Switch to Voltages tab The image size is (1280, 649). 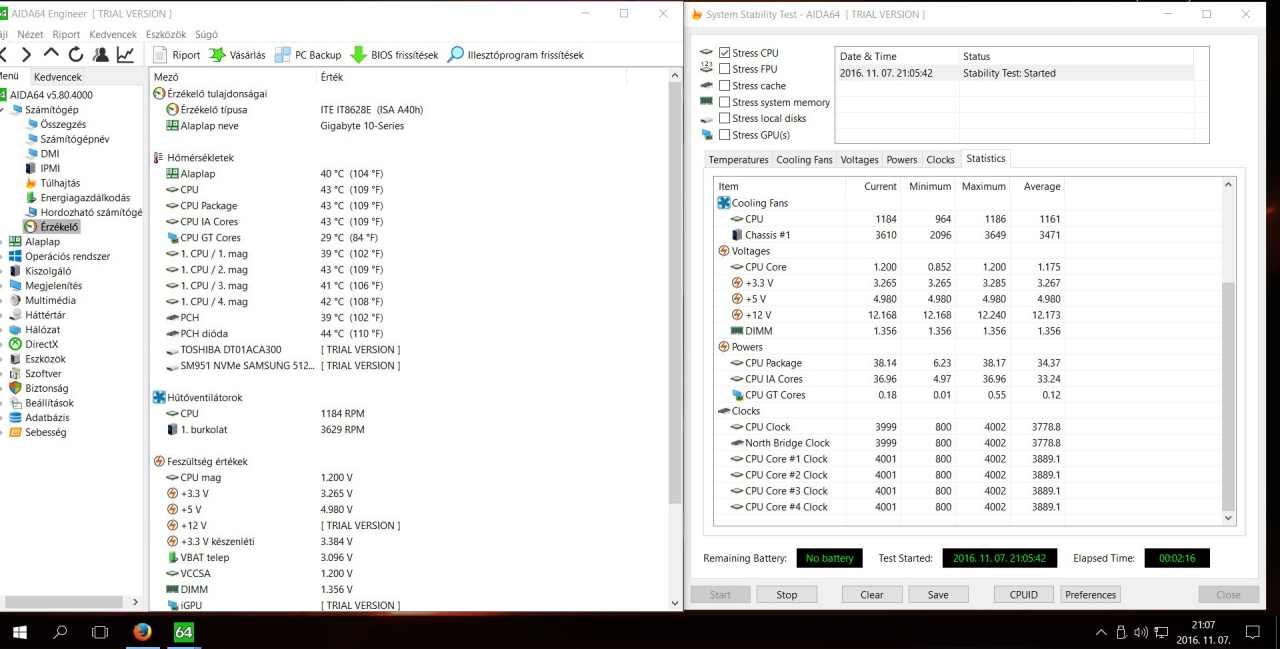pyautogui.click(x=859, y=160)
